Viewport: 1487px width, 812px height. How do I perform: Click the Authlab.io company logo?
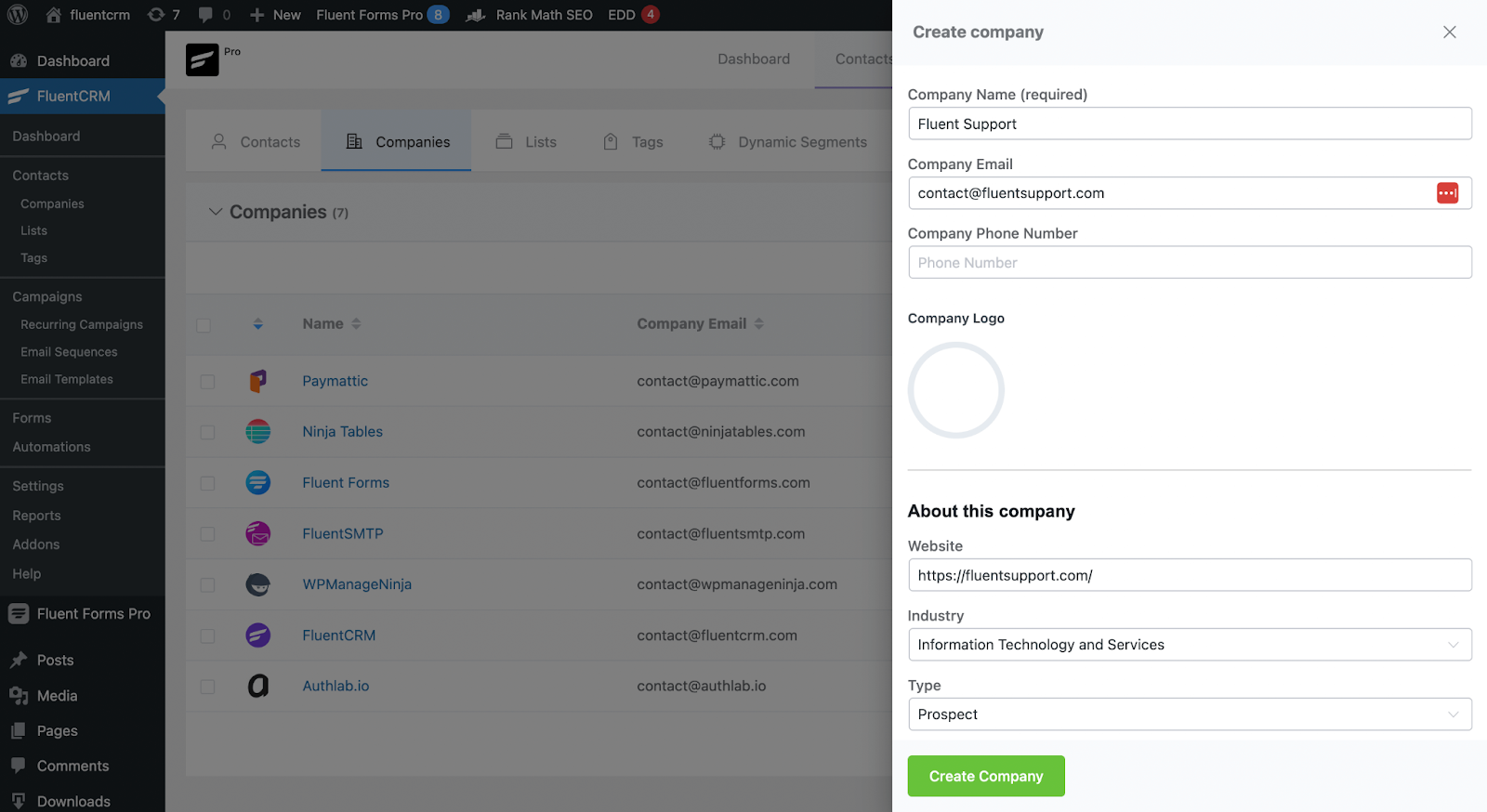coord(258,686)
